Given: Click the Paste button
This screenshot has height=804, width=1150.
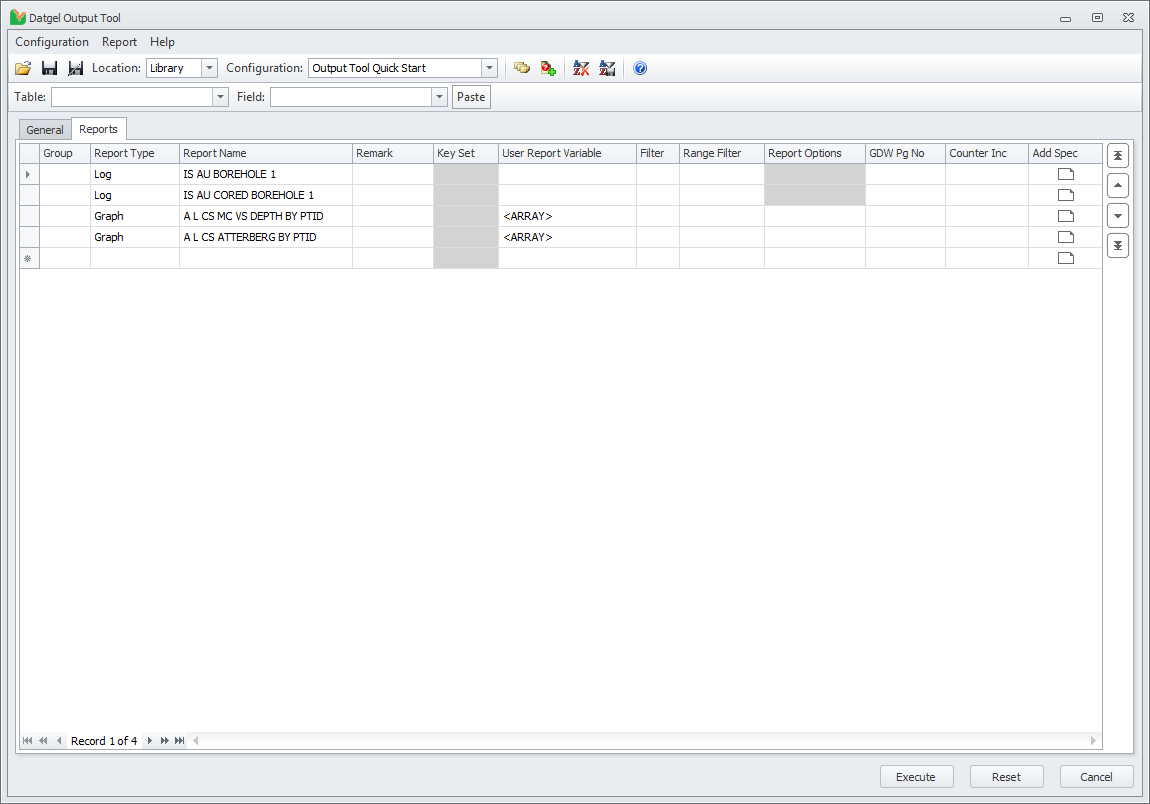Looking at the screenshot, I should tap(471, 97).
